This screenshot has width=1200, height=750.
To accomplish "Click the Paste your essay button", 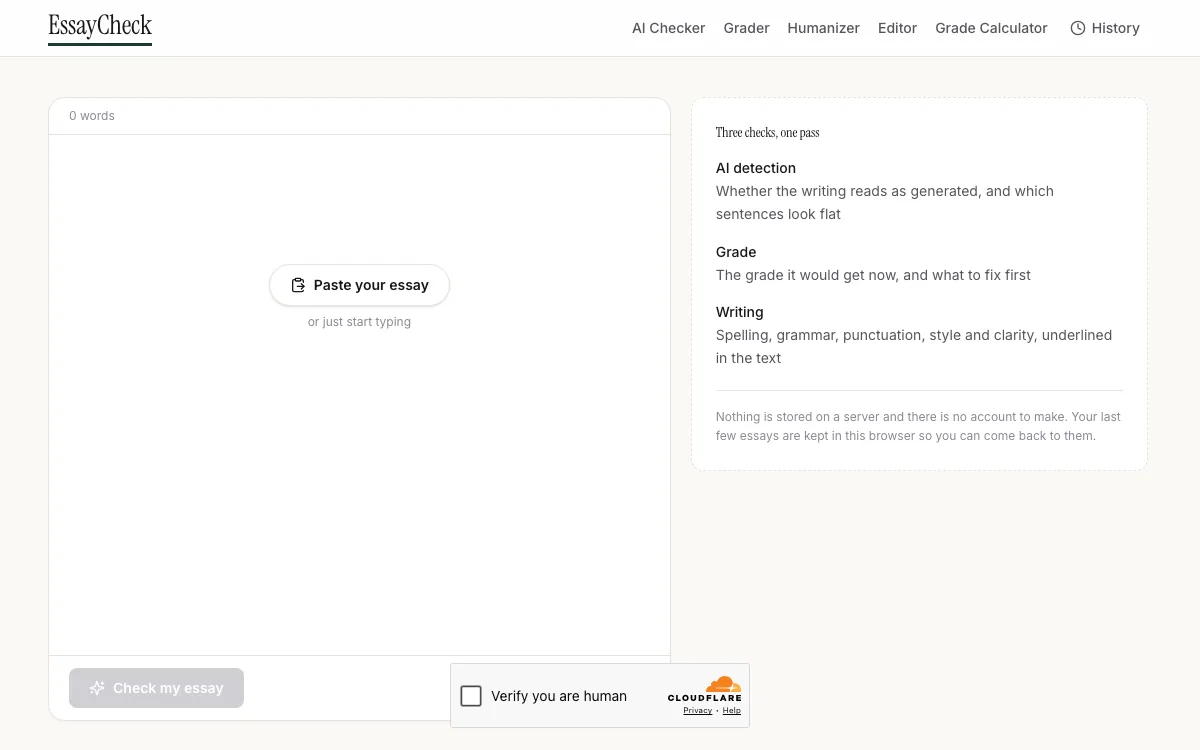I will (x=359, y=285).
